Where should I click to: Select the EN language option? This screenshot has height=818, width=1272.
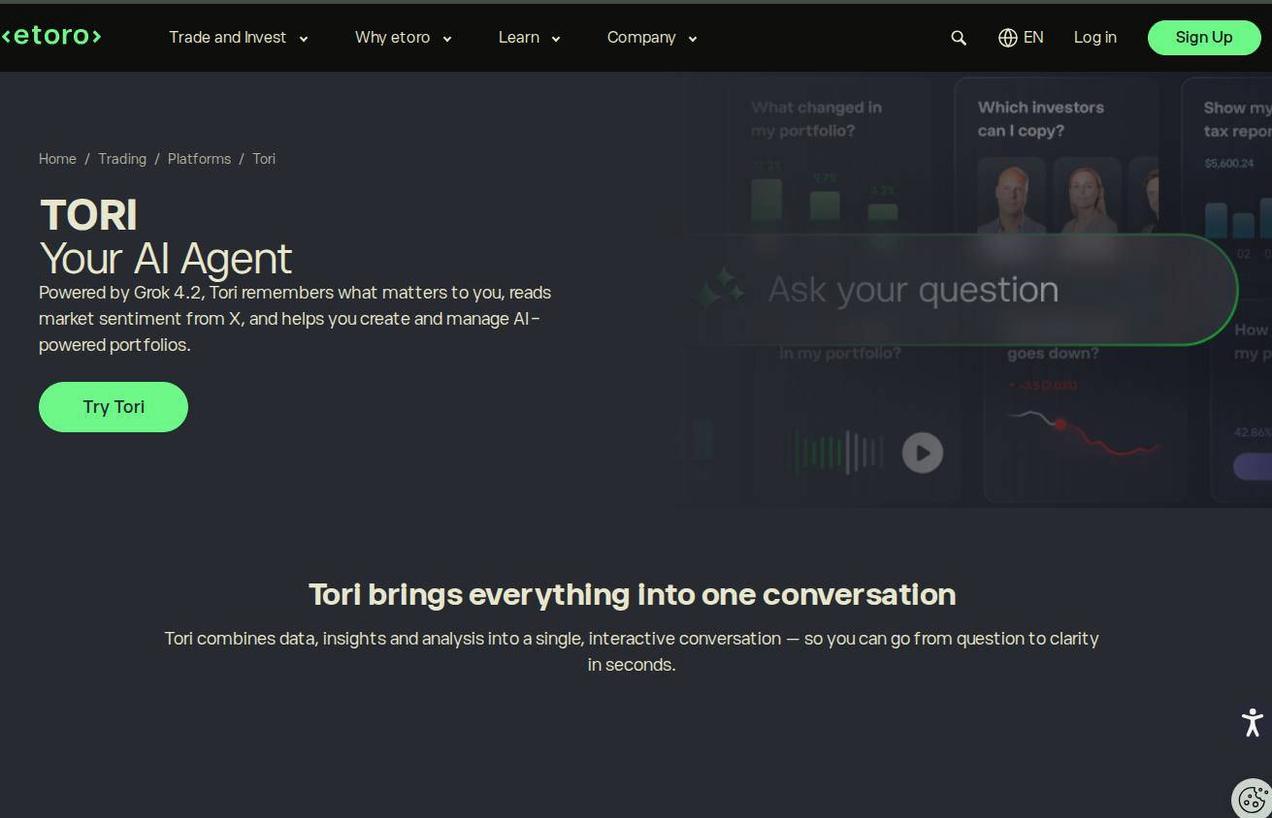(1033, 38)
